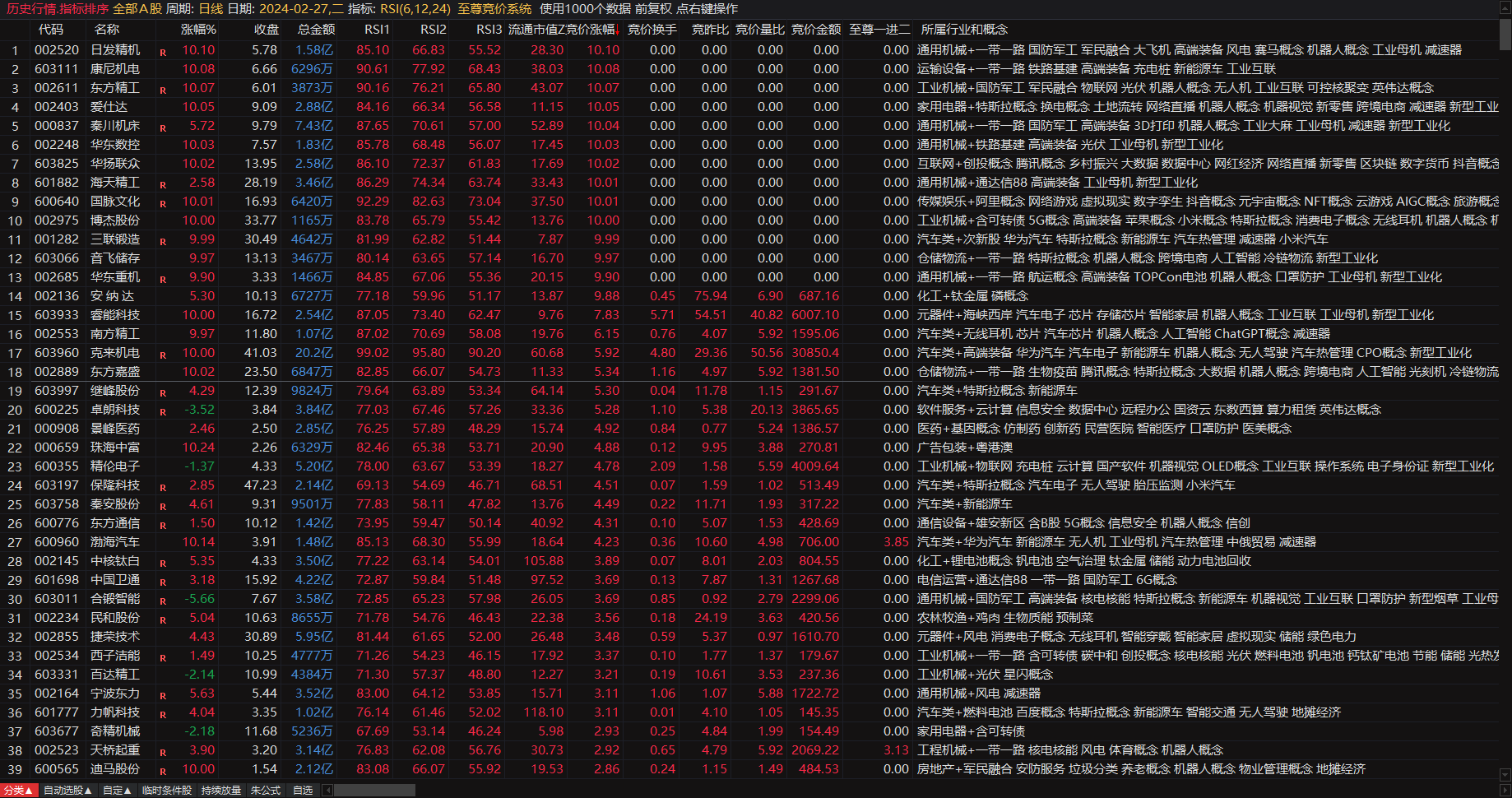
Task: Select the 天桥起重 row name
Action: (115, 750)
